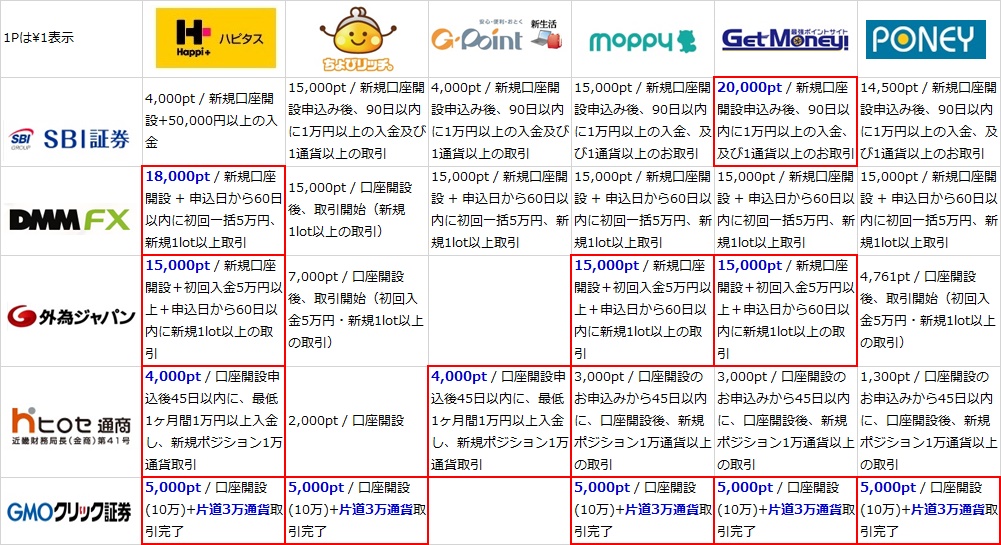Select the moppy GMOクリック証券 5,000pt cell
This screenshot has height=545, width=1001.
(643, 511)
